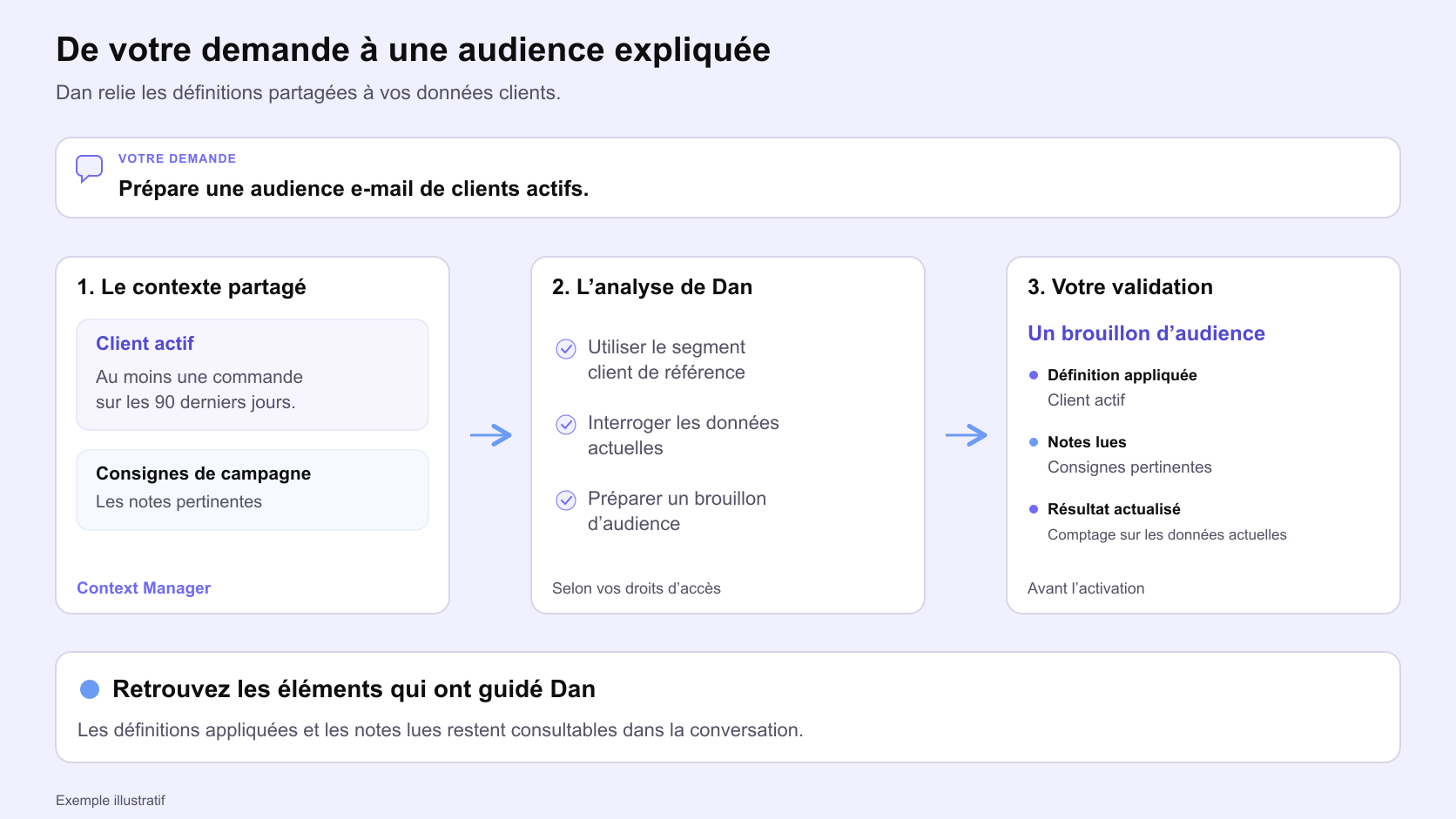Click the check icon next to Utiliser le segment
Viewport: 1456px width, 819px height.
(x=566, y=349)
